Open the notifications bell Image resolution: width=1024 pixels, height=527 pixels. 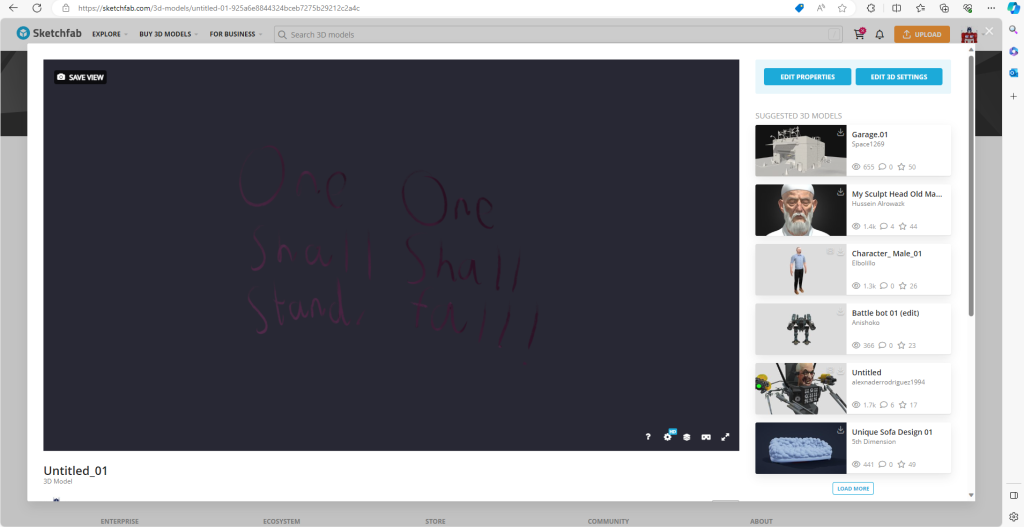880,34
